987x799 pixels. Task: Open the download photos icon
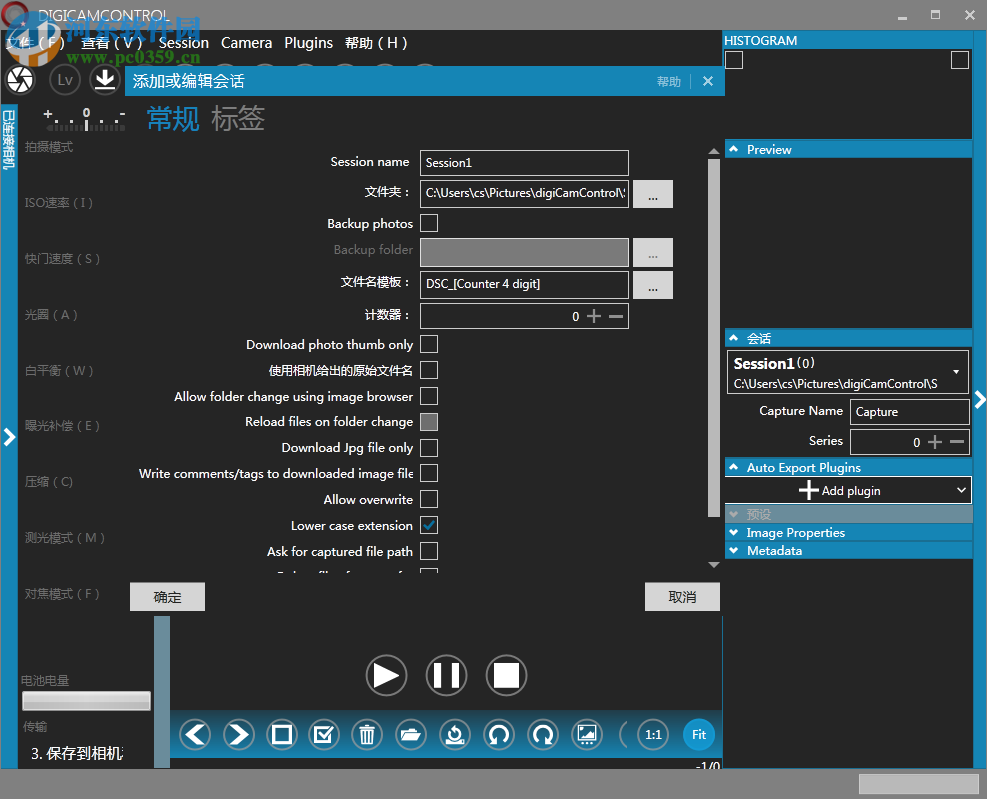[x=104, y=79]
